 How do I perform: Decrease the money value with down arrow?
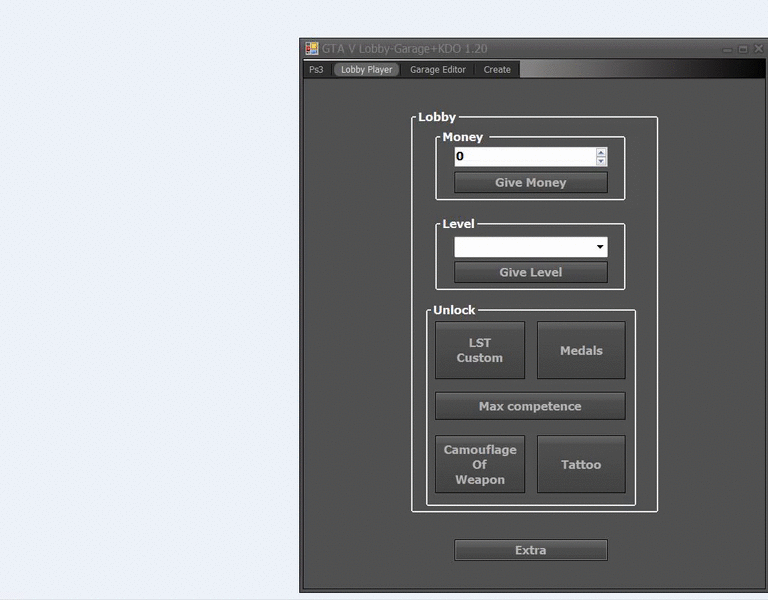click(601, 161)
